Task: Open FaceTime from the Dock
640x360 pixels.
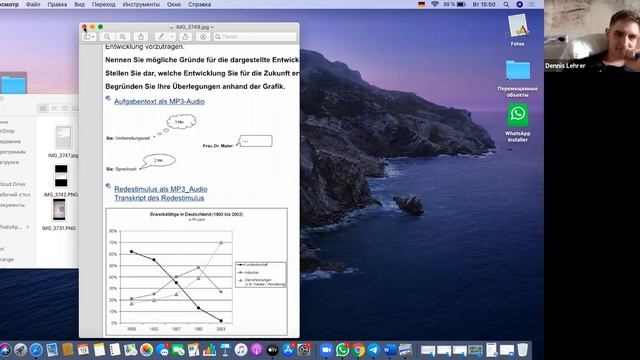Action: [178, 350]
